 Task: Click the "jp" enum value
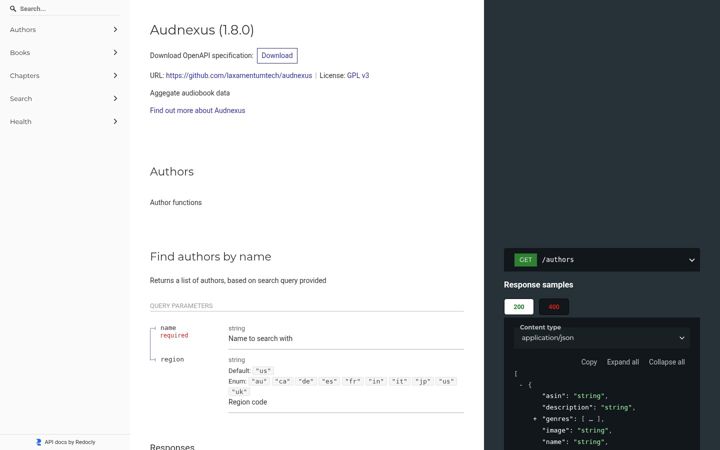[x=423, y=381]
